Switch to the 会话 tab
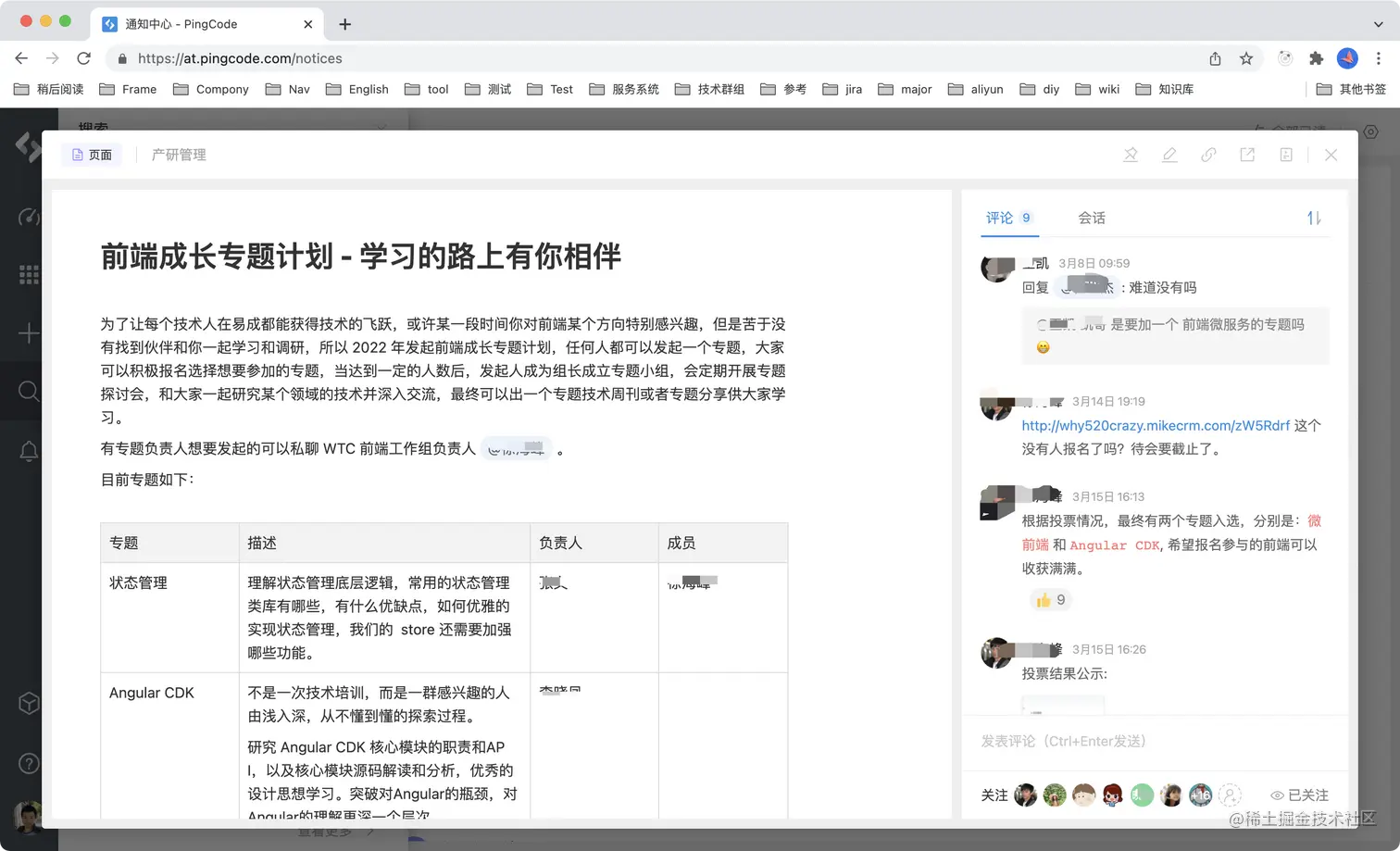The image size is (1400, 851). (x=1092, y=218)
